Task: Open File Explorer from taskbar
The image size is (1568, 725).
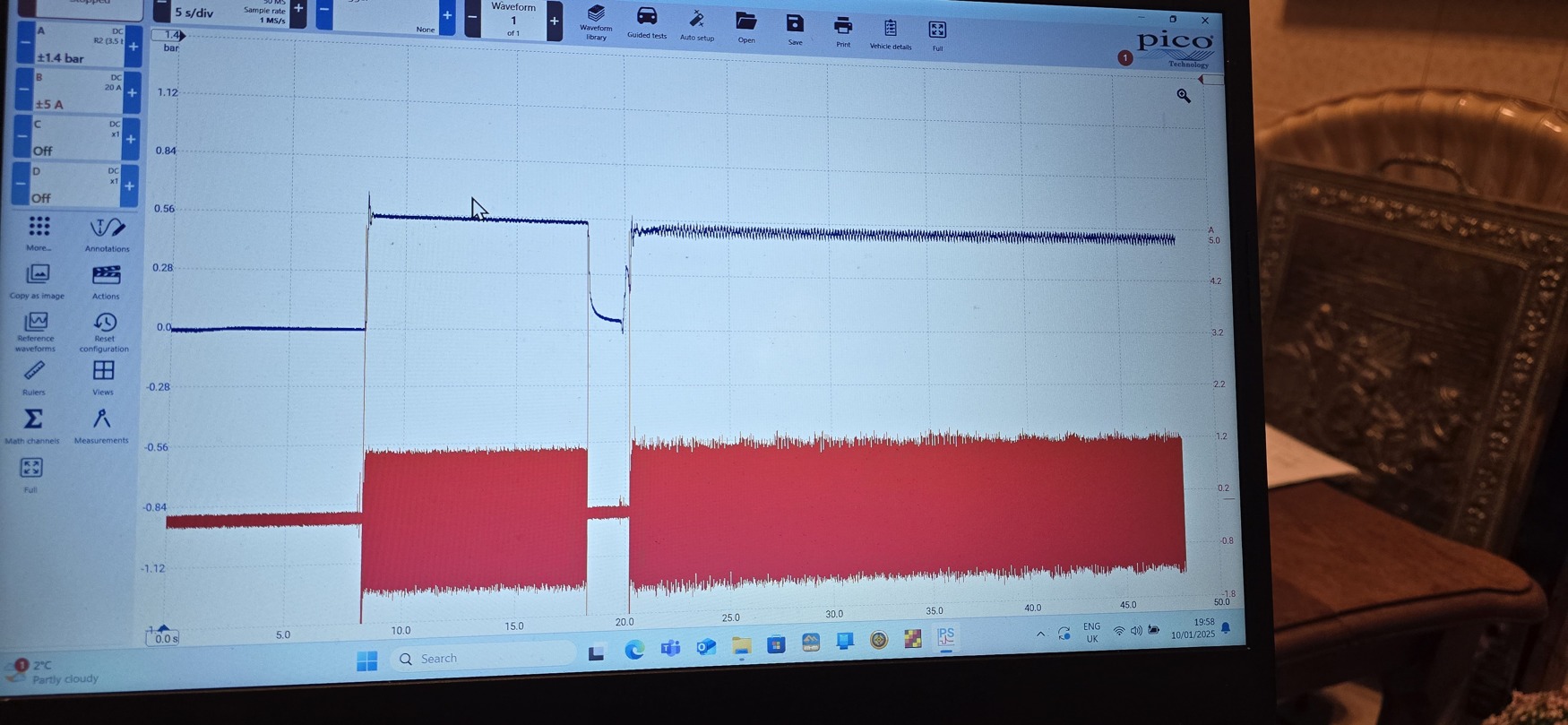Action: (x=741, y=644)
